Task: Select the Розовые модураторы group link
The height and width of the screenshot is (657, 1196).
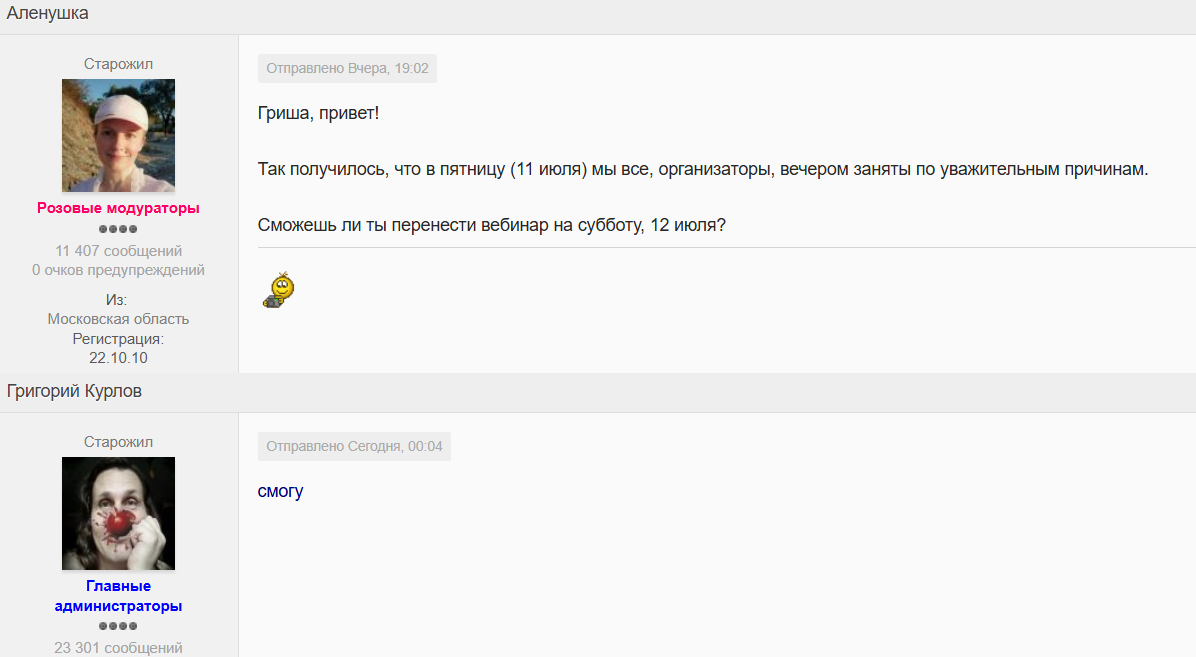Action: [x=118, y=208]
